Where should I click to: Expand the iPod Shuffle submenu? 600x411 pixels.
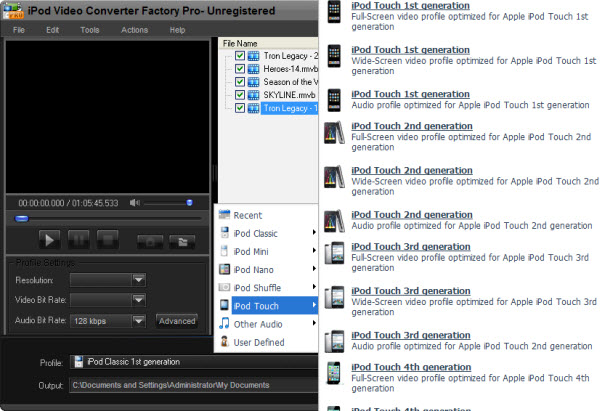coord(266,287)
